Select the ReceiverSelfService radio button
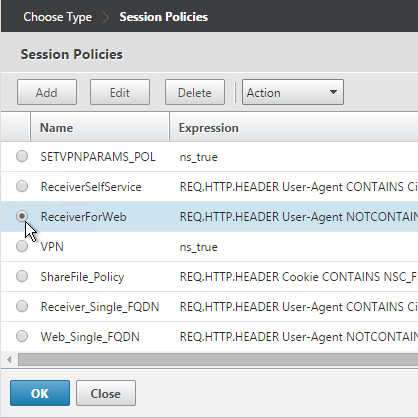The height and width of the screenshot is (418, 418). [22, 186]
